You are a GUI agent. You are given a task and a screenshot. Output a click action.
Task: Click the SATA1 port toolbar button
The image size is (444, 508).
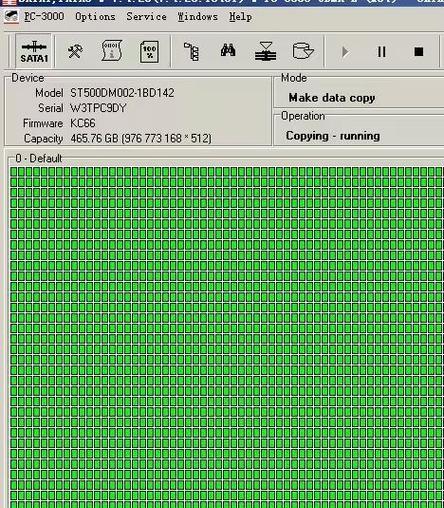pyautogui.click(x=34, y=52)
